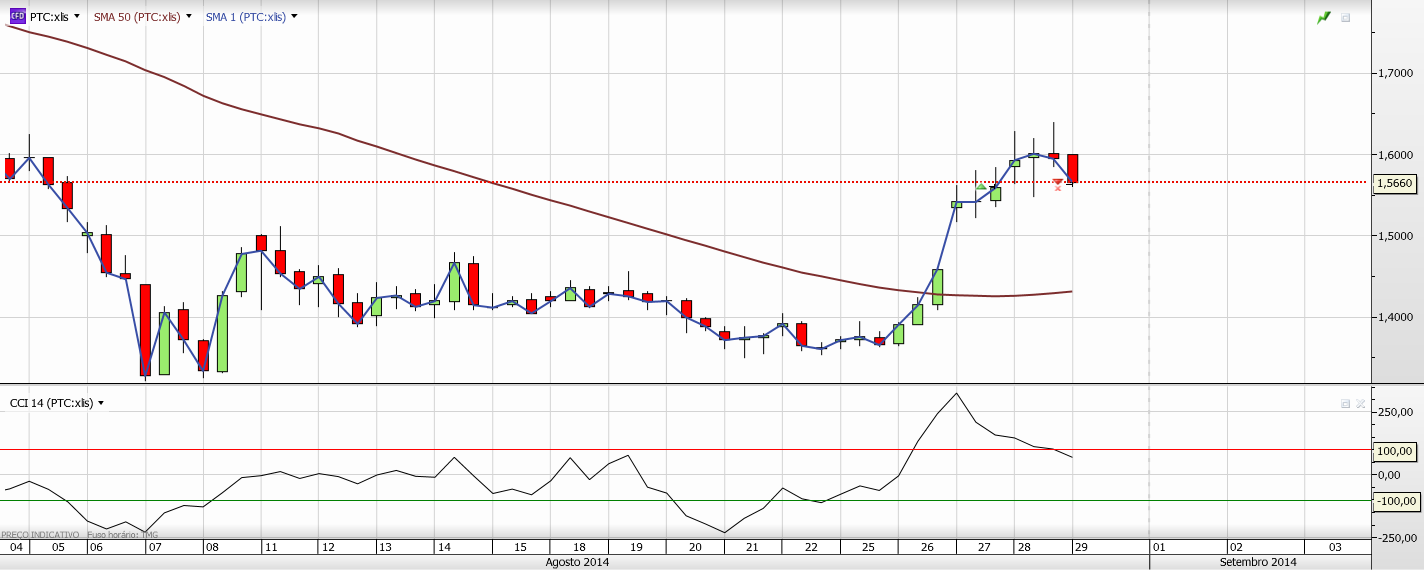The image size is (1424, 570).
Task: Click the last red candlestick on chart
Action: (x=1072, y=168)
